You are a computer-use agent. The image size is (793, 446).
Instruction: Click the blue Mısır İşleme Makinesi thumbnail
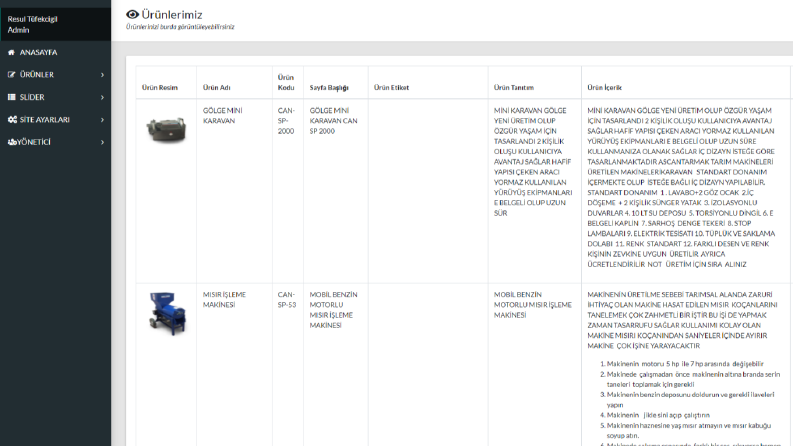(167, 313)
